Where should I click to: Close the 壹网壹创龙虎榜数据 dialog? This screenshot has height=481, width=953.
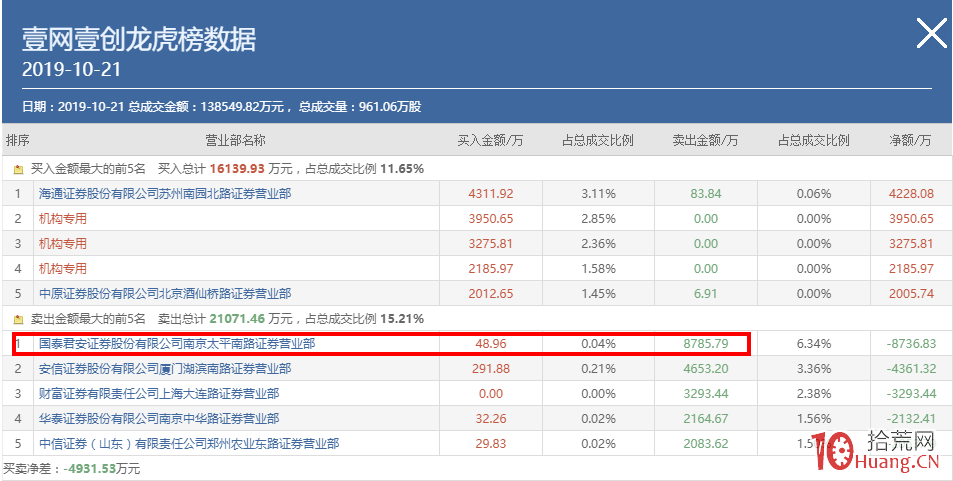coord(931,33)
